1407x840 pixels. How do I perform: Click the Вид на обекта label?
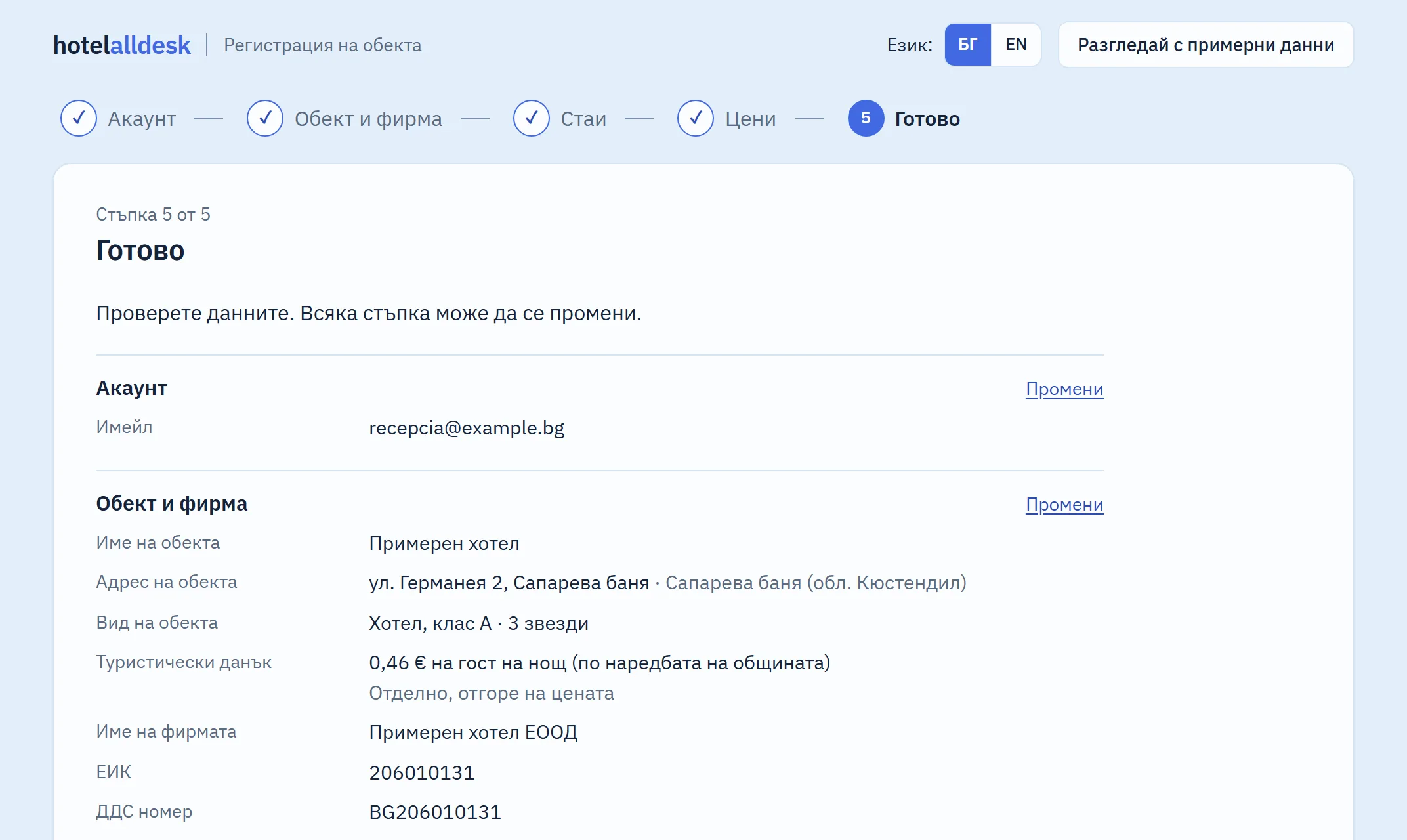pos(157,623)
